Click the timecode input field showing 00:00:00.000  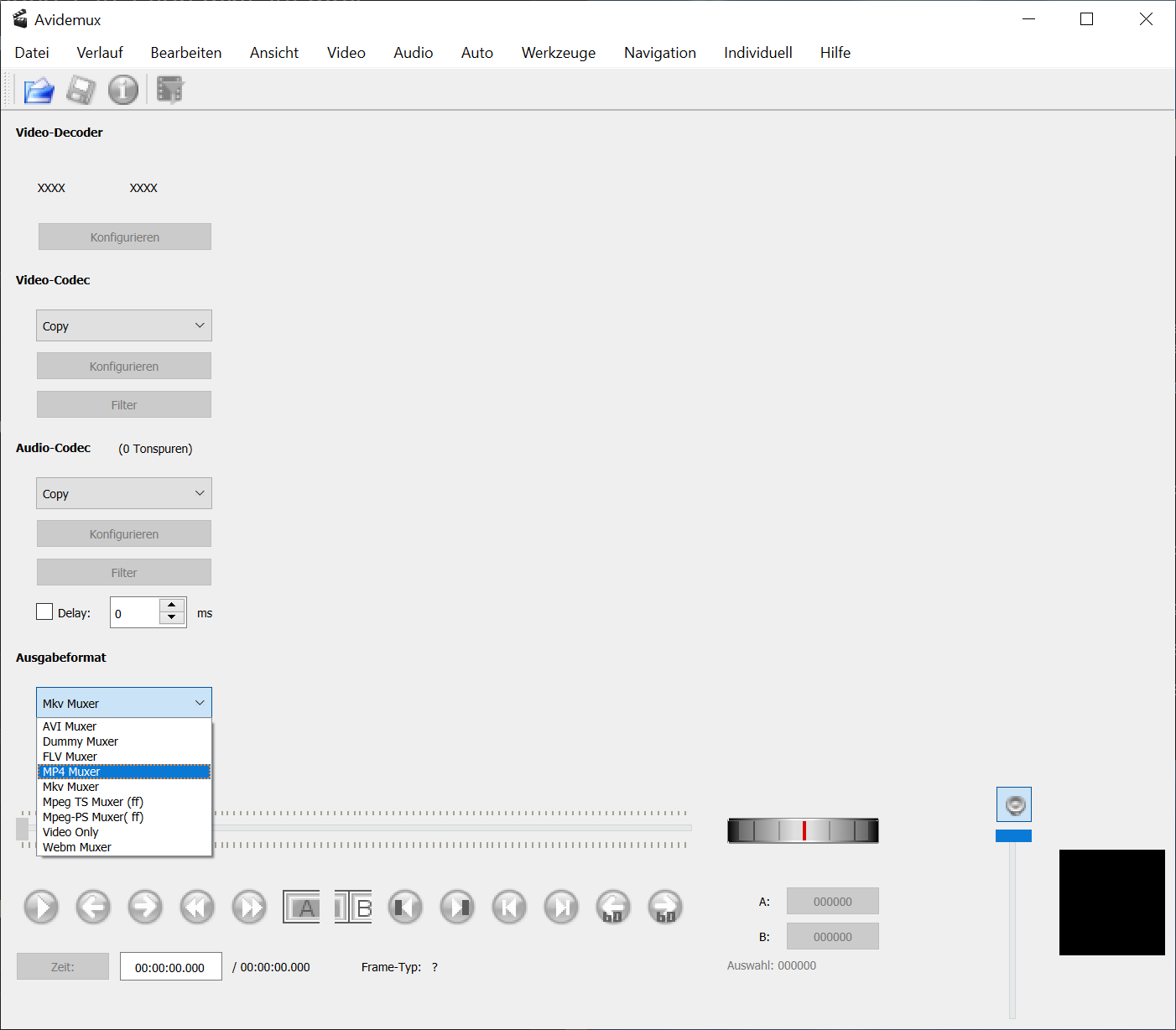[170, 966]
